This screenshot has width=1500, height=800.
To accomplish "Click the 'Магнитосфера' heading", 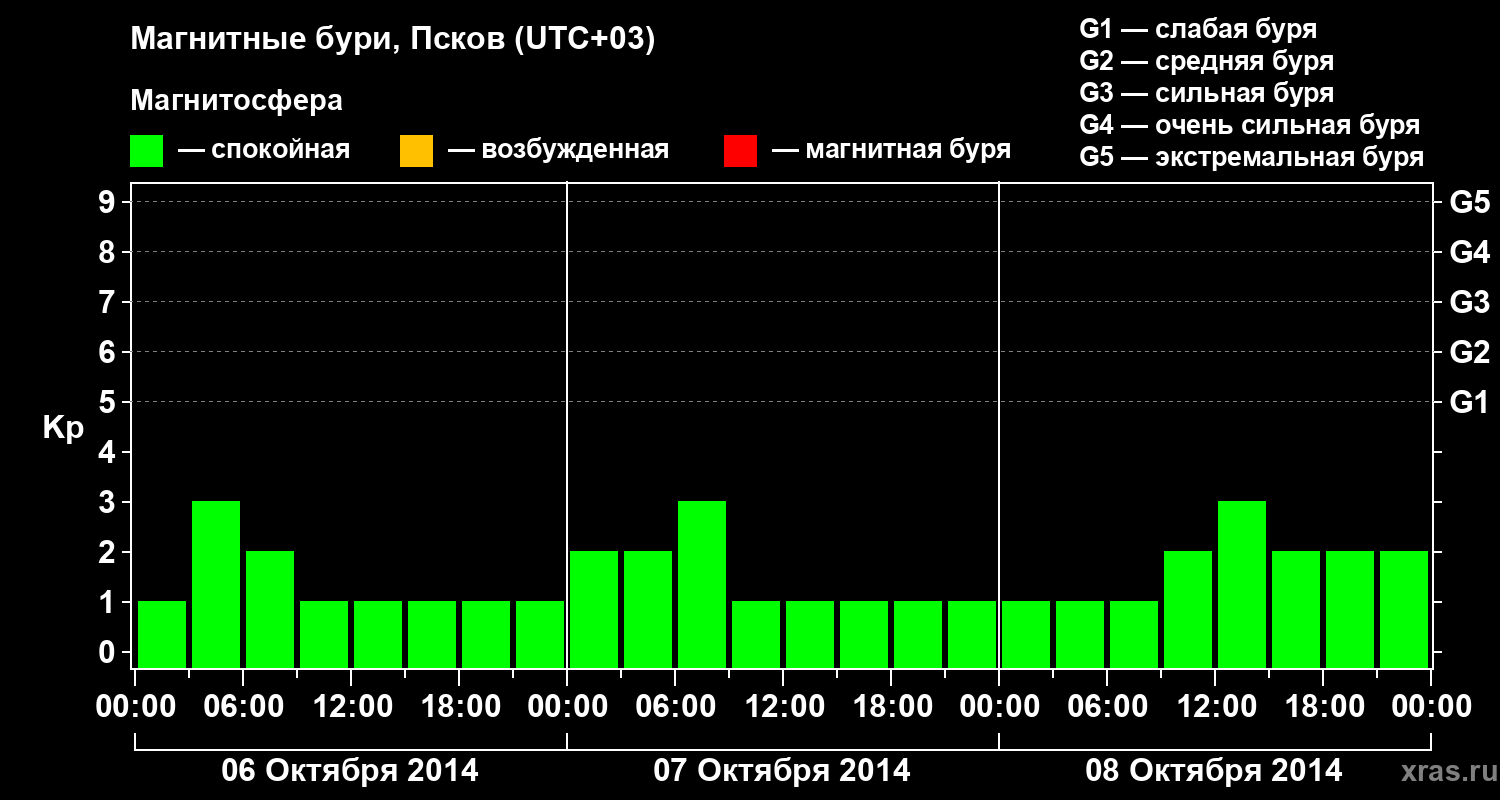I will coord(236,101).
